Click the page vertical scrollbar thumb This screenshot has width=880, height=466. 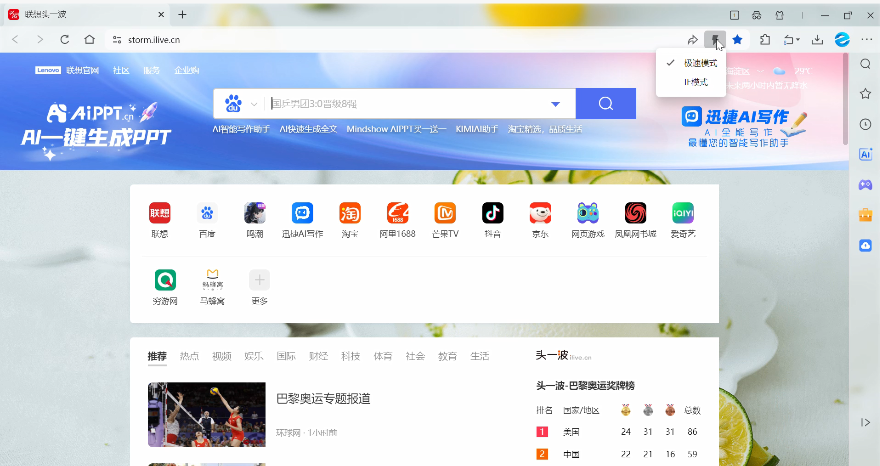pyautogui.click(x=845, y=98)
